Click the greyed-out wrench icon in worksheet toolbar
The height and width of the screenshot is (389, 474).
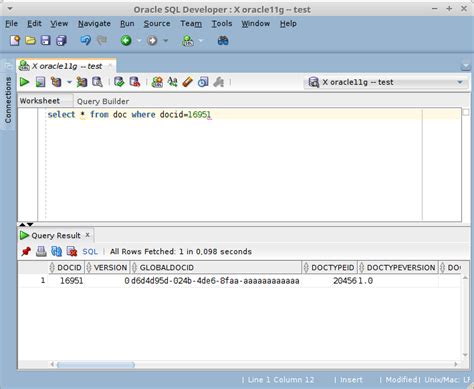tap(219, 82)
